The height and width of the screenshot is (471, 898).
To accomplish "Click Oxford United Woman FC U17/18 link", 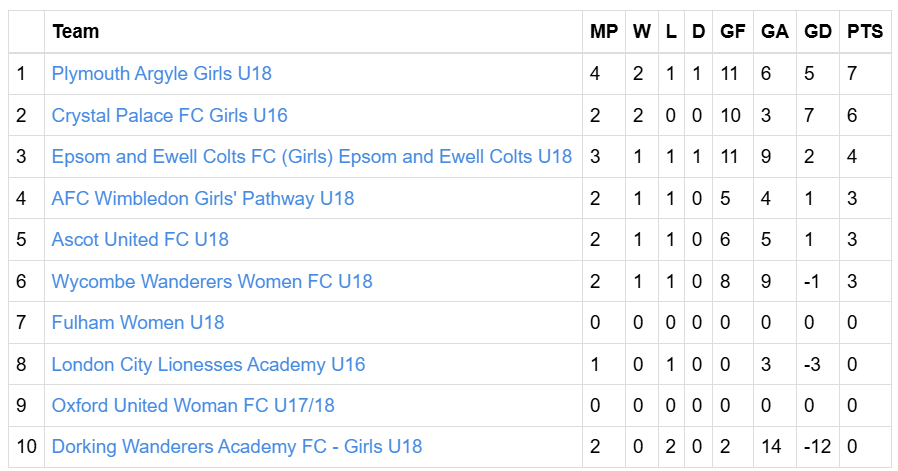I will (x=193, y=406).
